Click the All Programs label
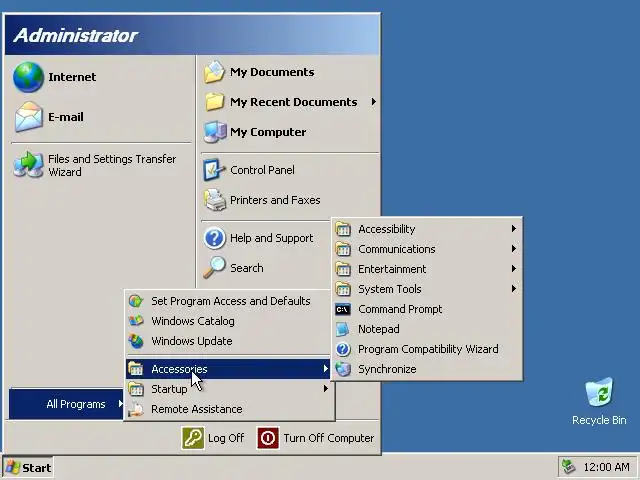 [x=76, y=404]
